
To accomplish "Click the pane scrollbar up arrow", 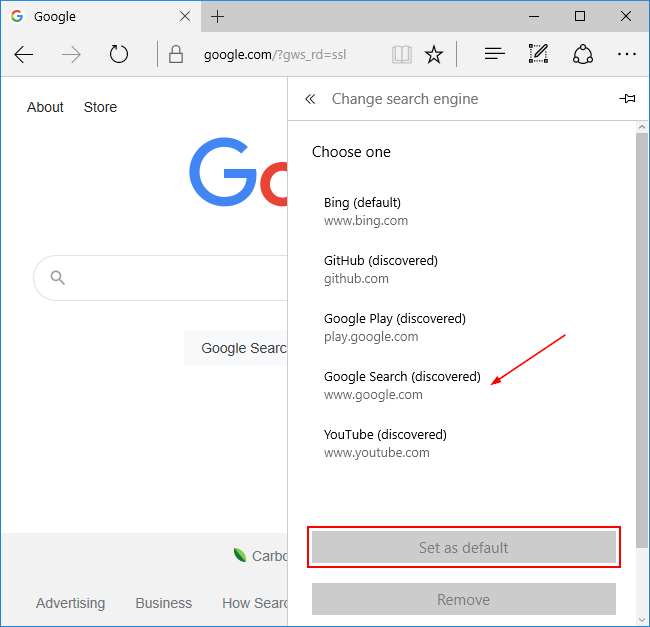I will click(642, 127).
